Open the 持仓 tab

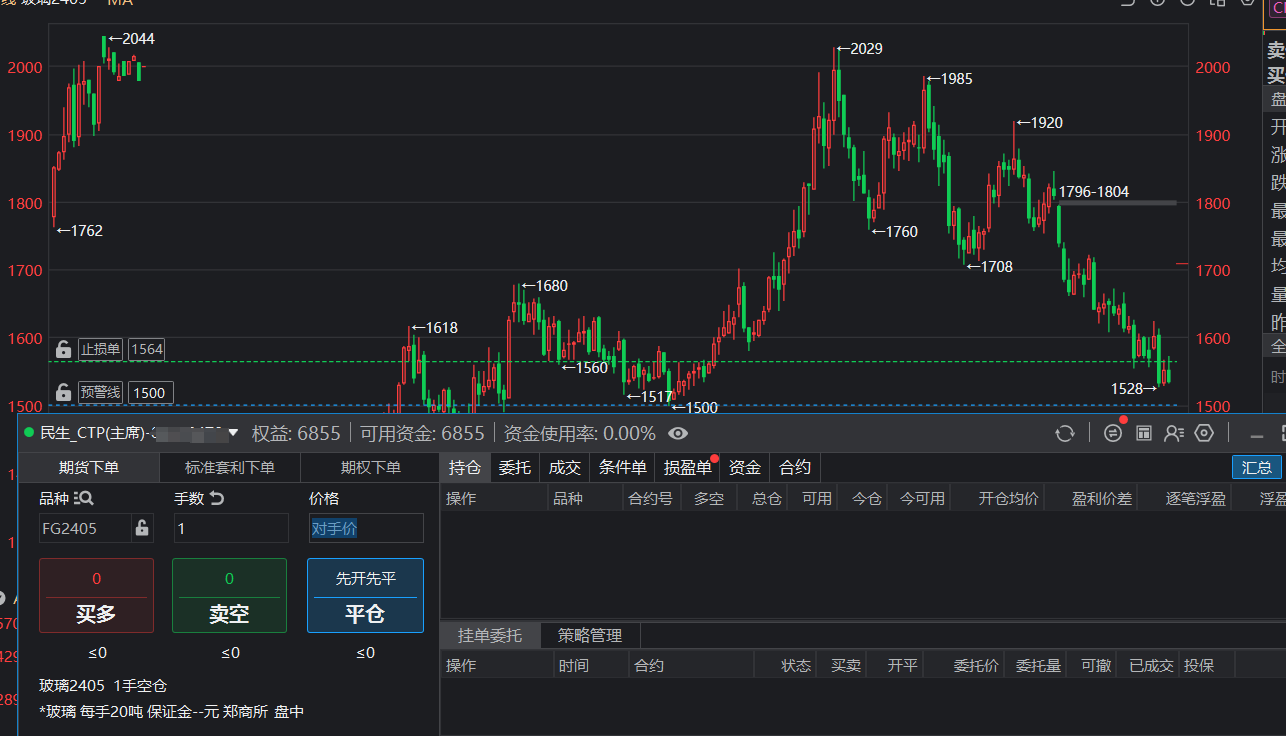click(465, 467)
